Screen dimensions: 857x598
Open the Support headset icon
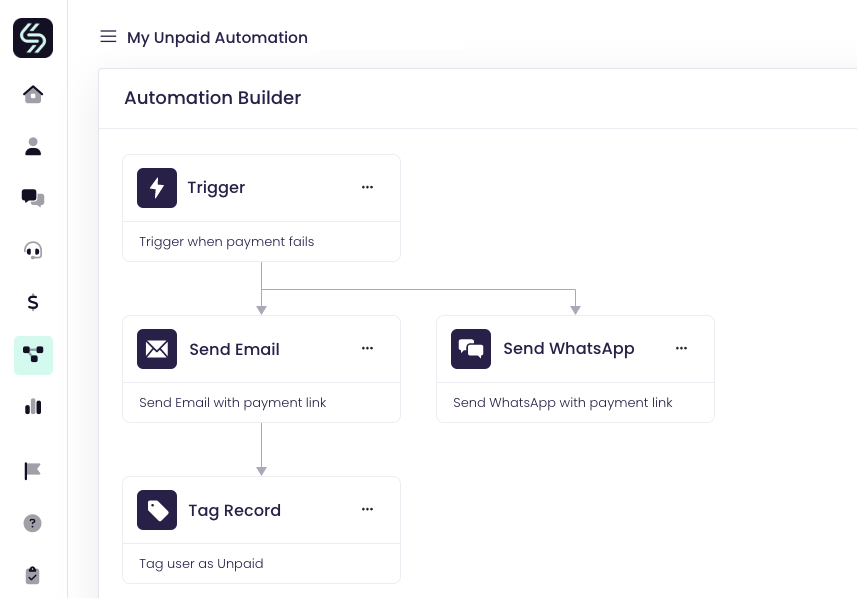33,250
